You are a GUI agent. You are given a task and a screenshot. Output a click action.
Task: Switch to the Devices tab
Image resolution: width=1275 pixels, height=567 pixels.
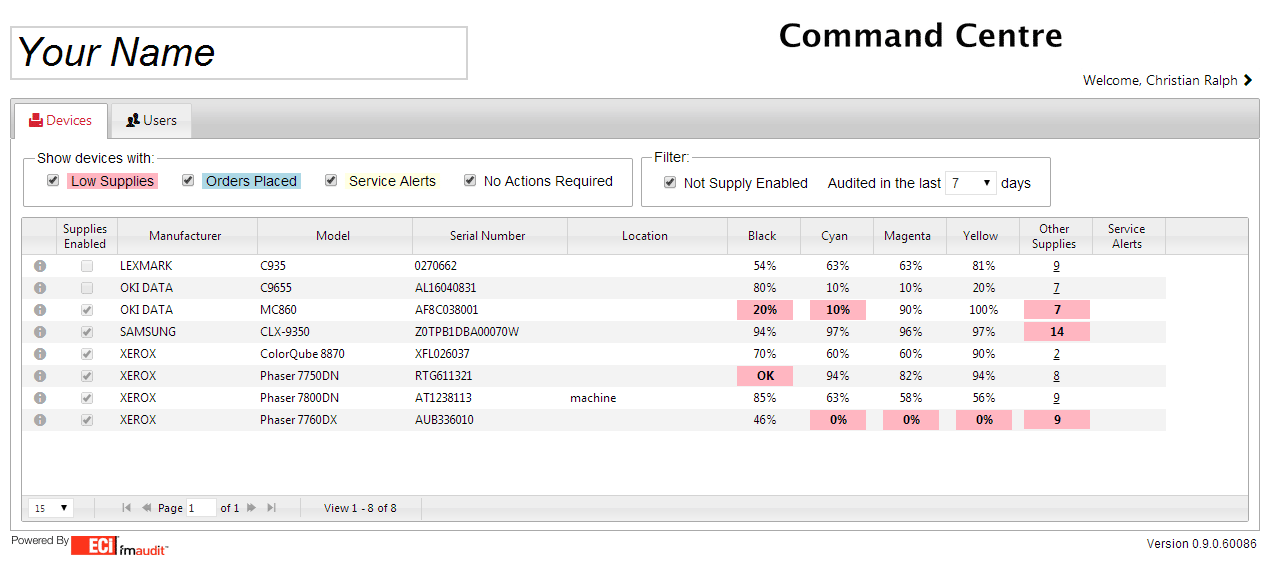coord(60,121)
